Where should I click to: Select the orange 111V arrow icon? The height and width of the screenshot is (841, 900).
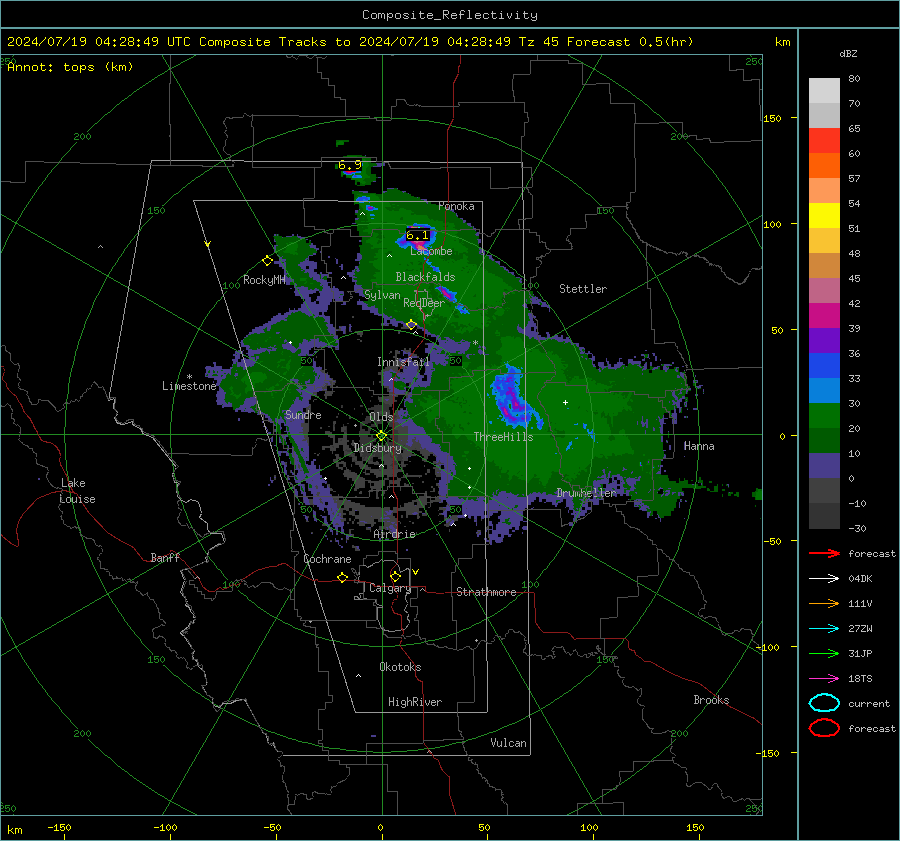click(824, 603)
